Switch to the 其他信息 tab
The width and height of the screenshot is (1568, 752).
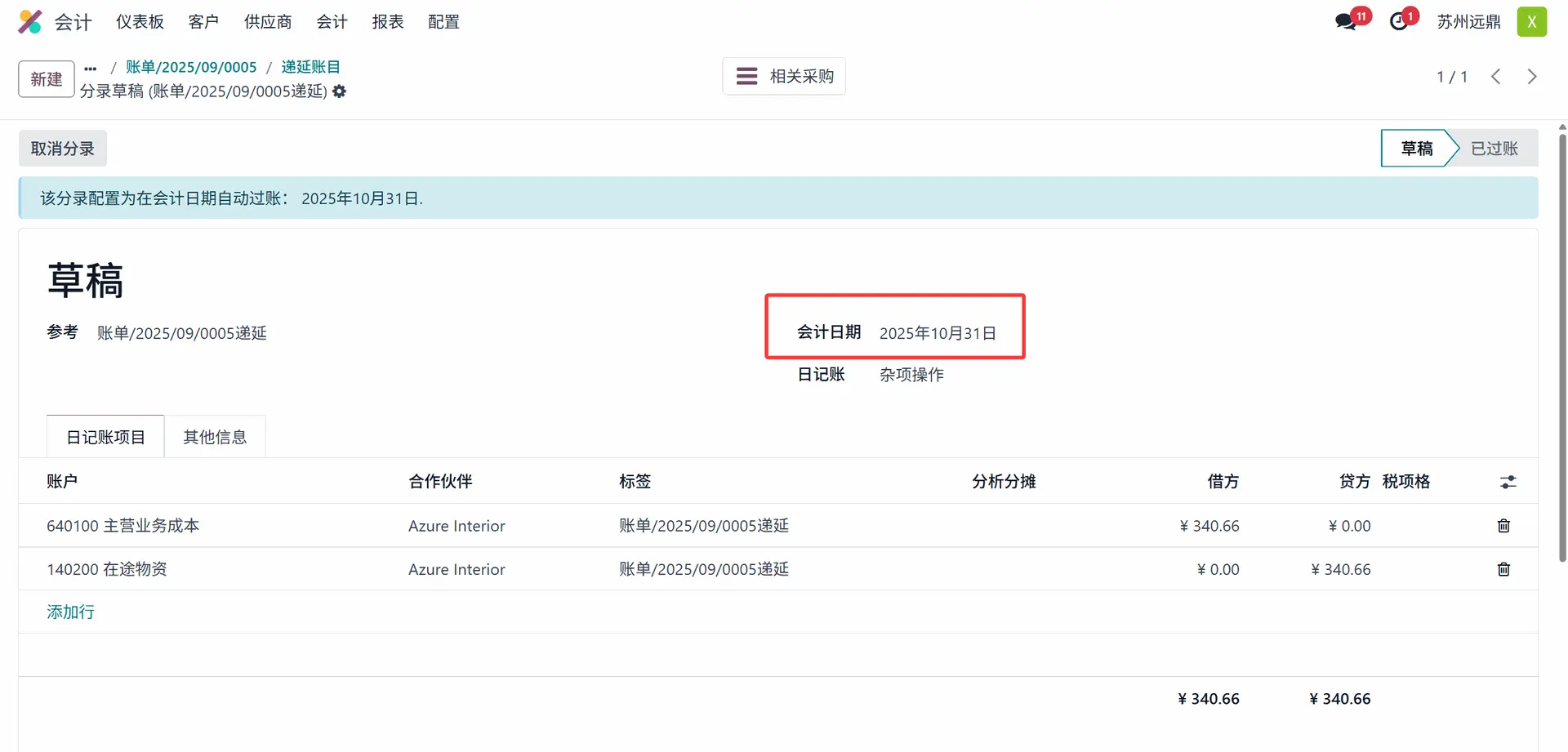(215, 437)
